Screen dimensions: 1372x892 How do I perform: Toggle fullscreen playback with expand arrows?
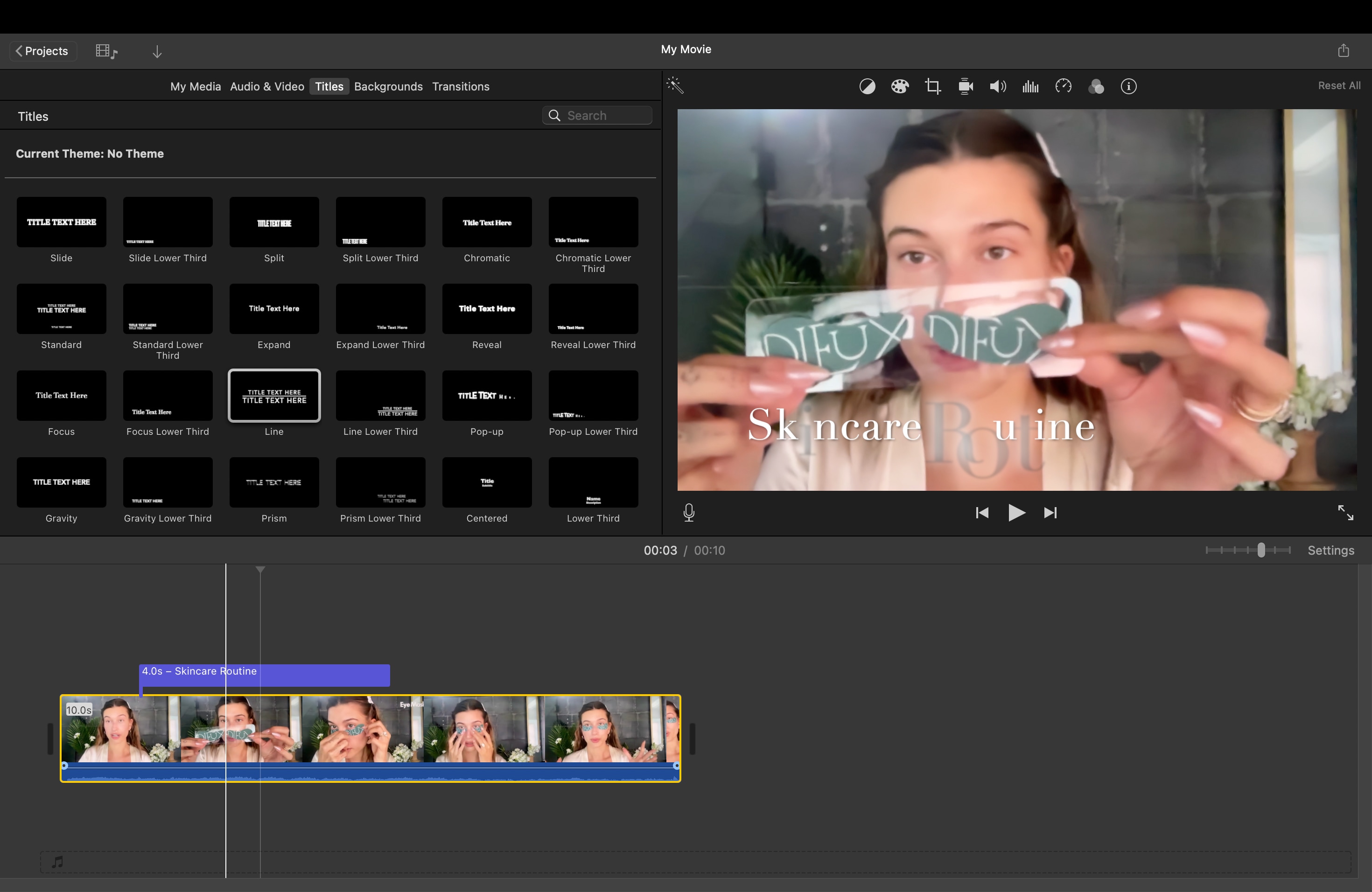coord(1345,512)
